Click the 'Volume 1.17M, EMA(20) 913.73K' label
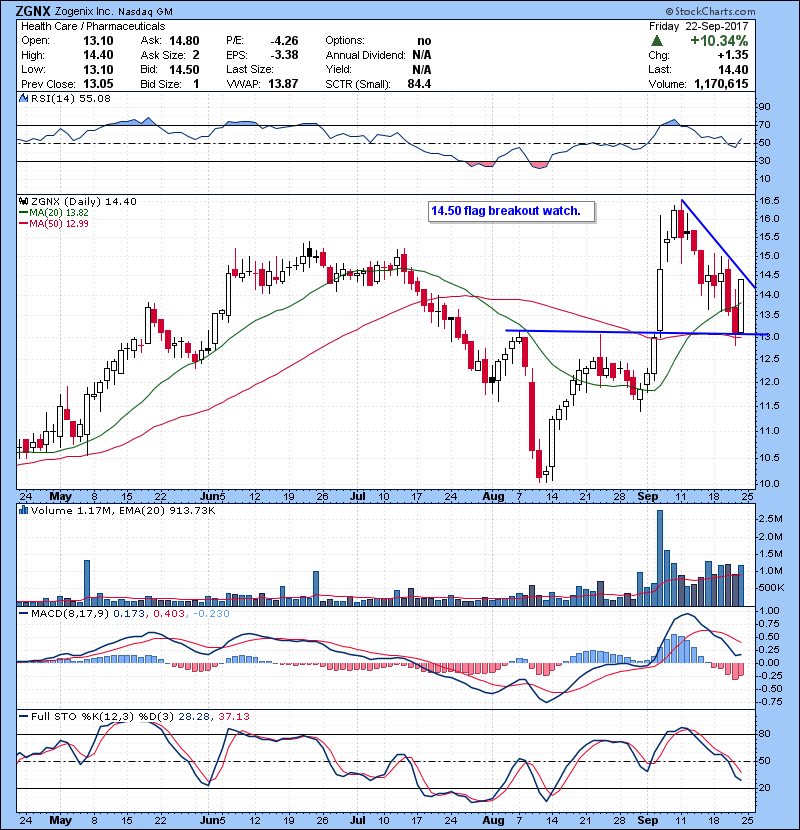This screenshot has width=800, height=830. click(123, 510)
